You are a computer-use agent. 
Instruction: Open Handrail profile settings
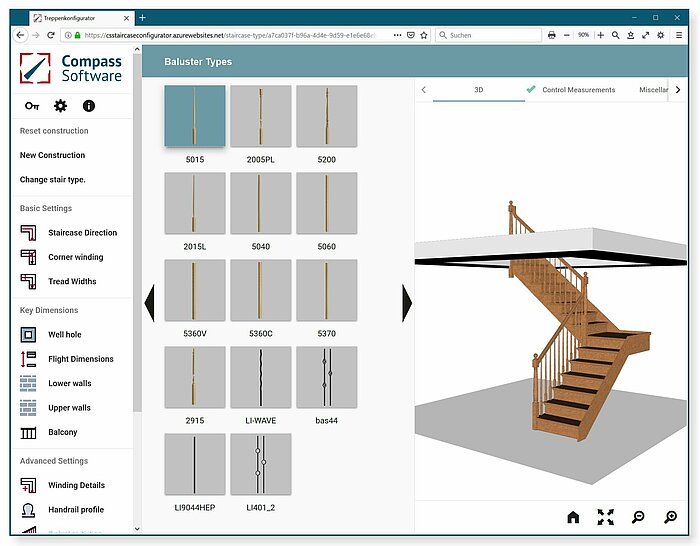click(76, 509)
